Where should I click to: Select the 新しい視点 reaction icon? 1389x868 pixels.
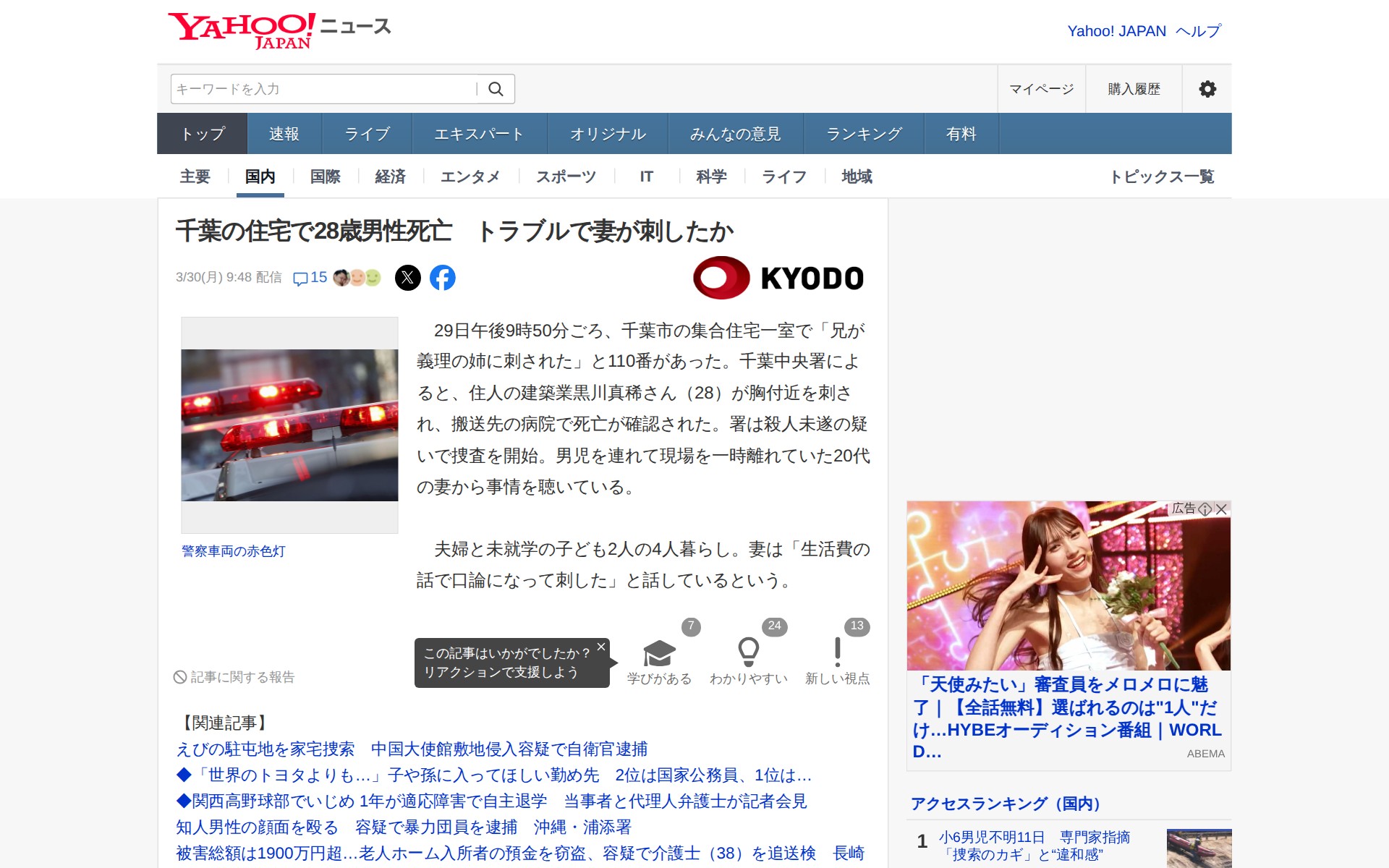[x=837, y=651]
